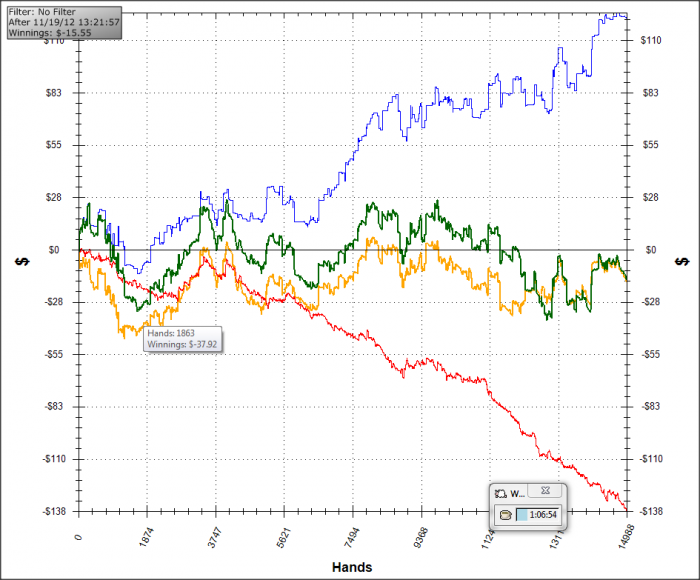Click the left vertical '$' axis title
Viewport: 700px width, 580px height.
(22, 262)
